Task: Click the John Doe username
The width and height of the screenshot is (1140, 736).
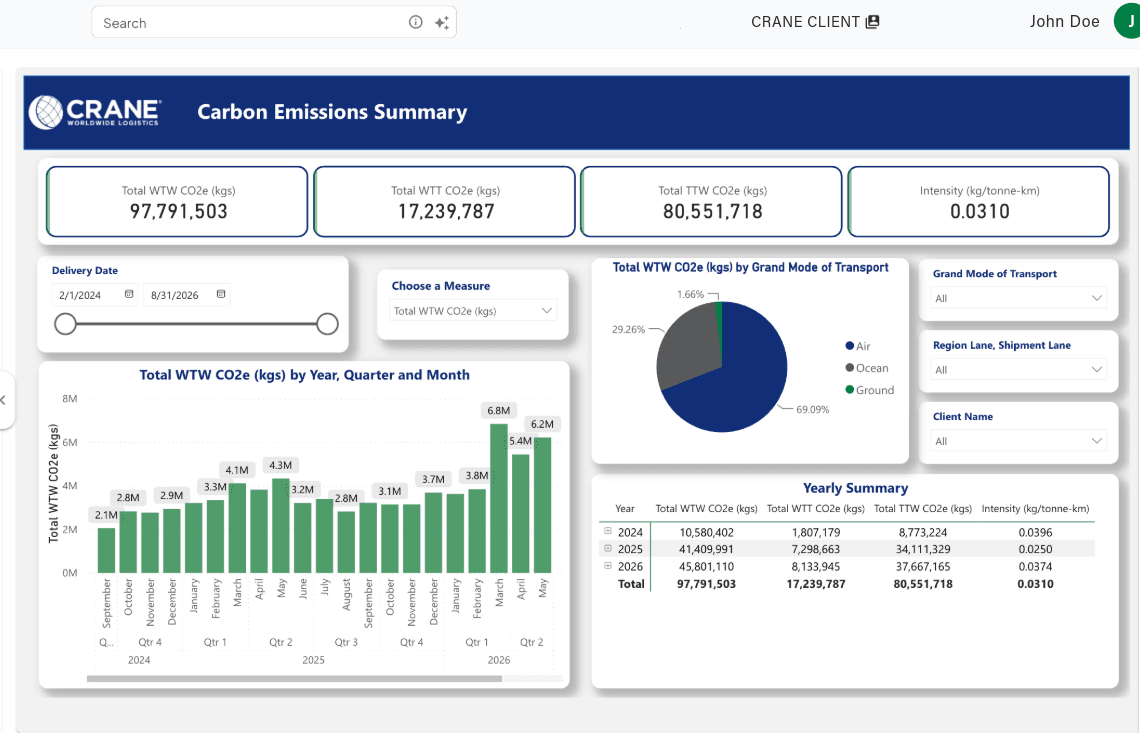Action: coord(1064,22)
